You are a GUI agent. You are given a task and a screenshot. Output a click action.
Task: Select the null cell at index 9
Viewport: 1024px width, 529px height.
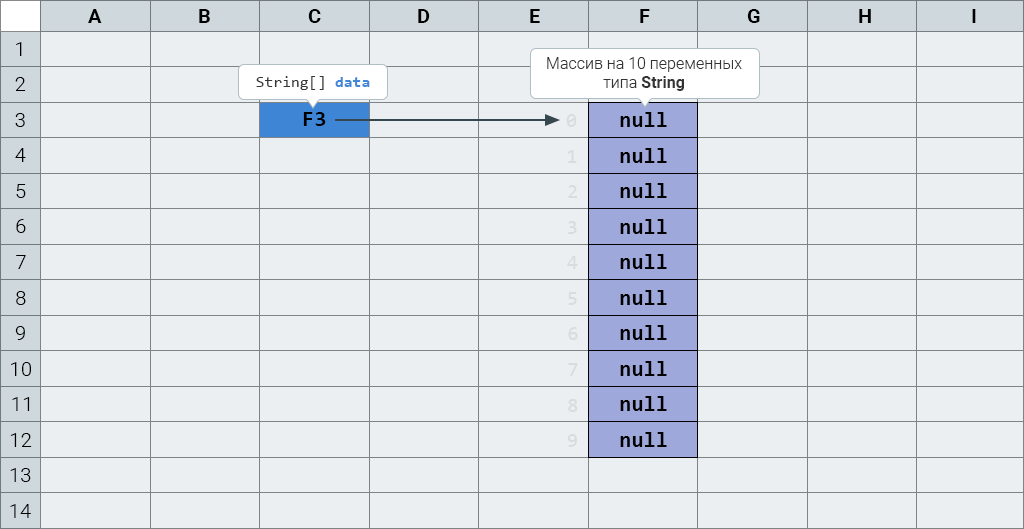643,440
